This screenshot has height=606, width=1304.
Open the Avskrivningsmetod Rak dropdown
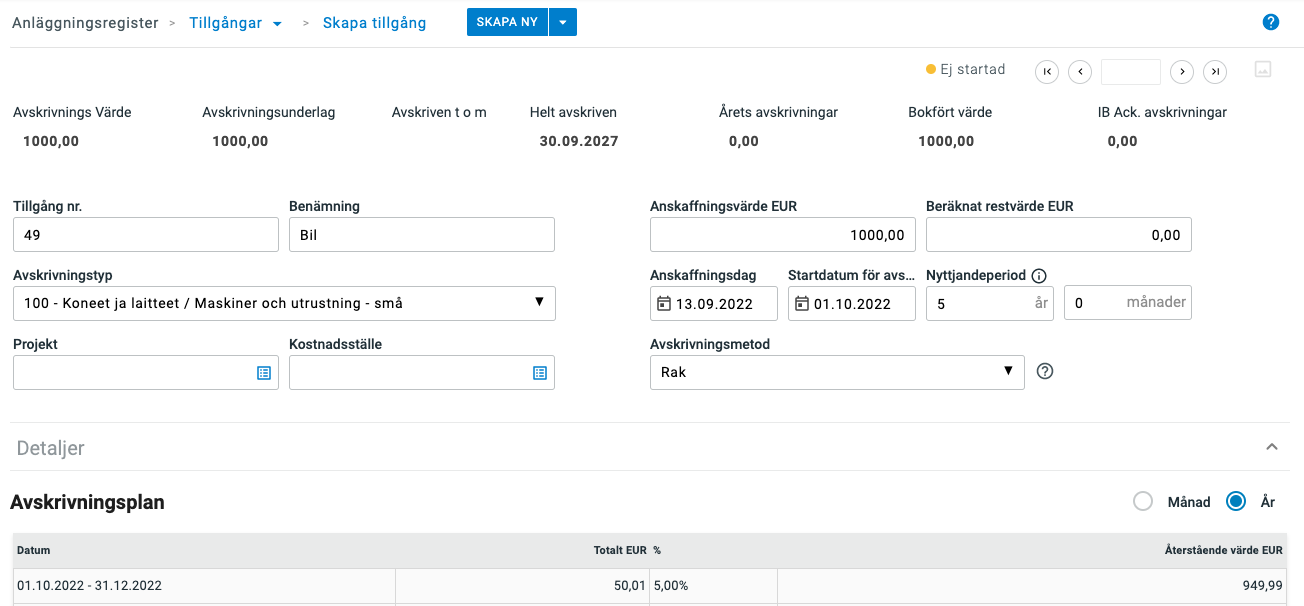point(837,372)
